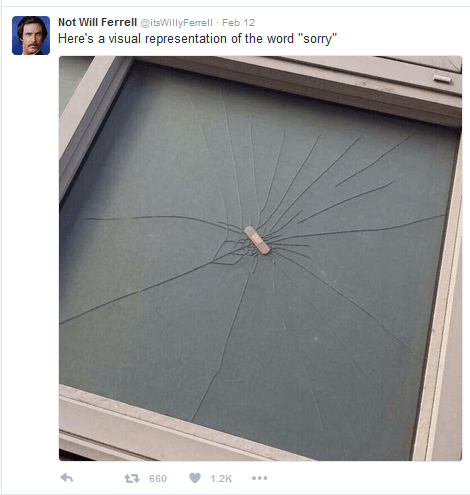Visit the @itsWillyFerrell handle link

tap(176, 23)
